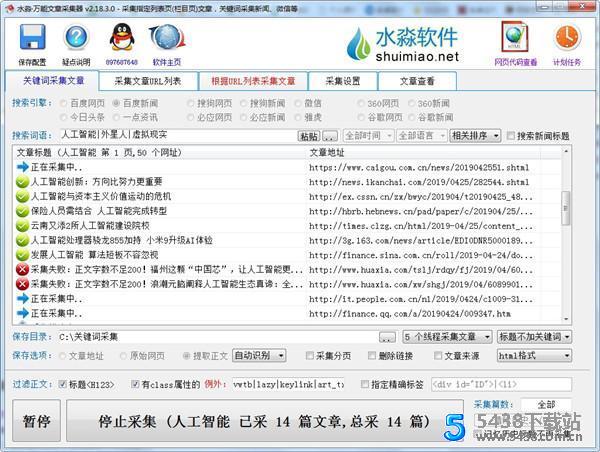Click green check icon for 人工智能与资本主义 row
The image size is (600, 452).
pos(22,196)
